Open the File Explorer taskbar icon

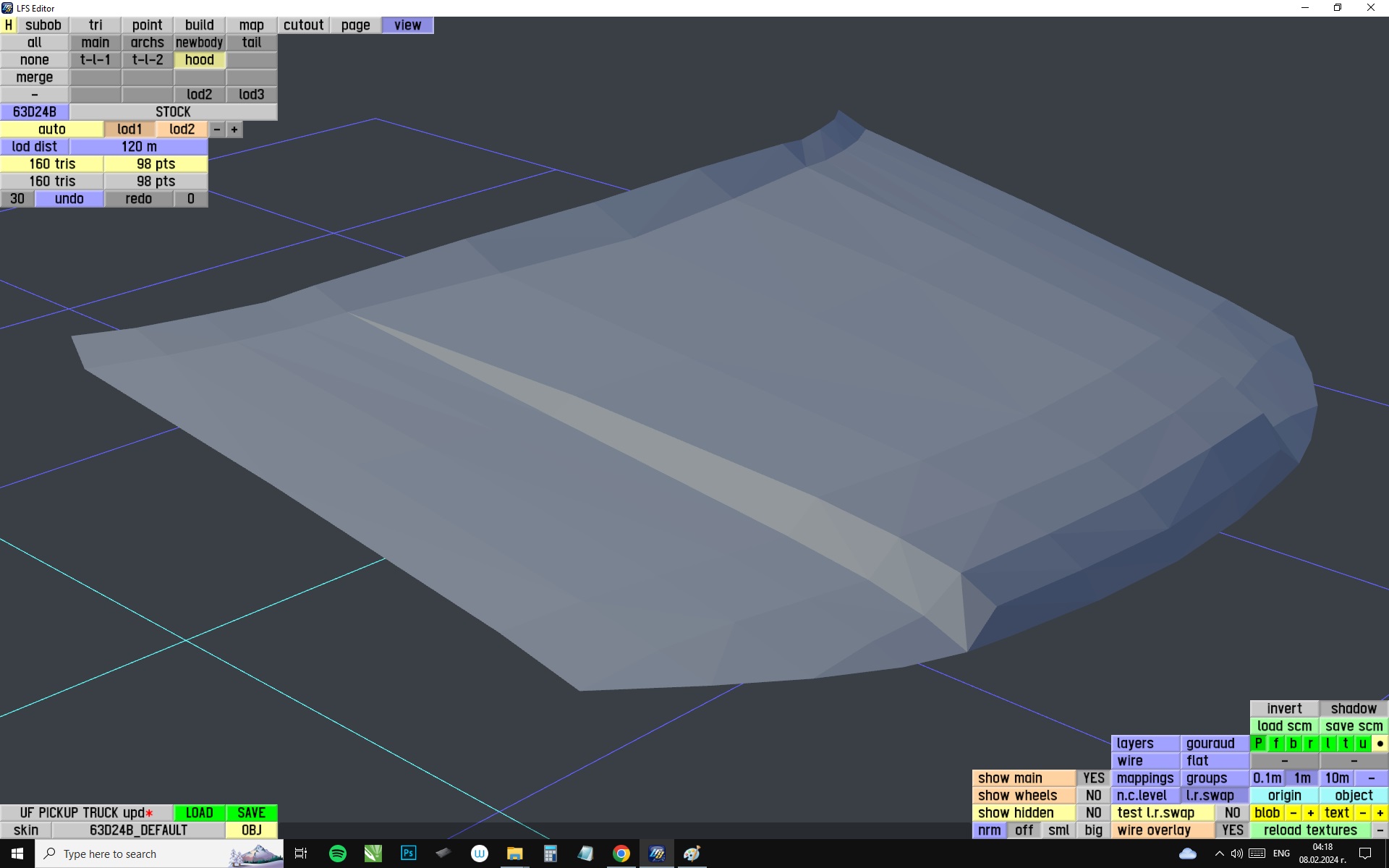(514, 854)
